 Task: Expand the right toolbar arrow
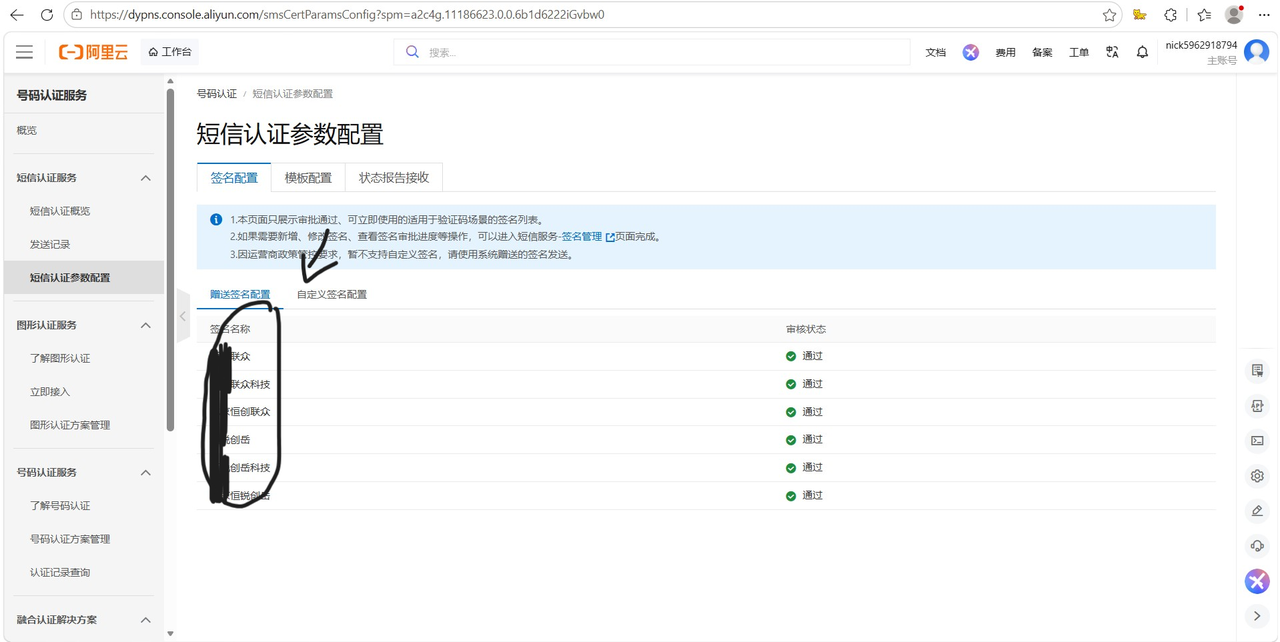point(1257,616)
